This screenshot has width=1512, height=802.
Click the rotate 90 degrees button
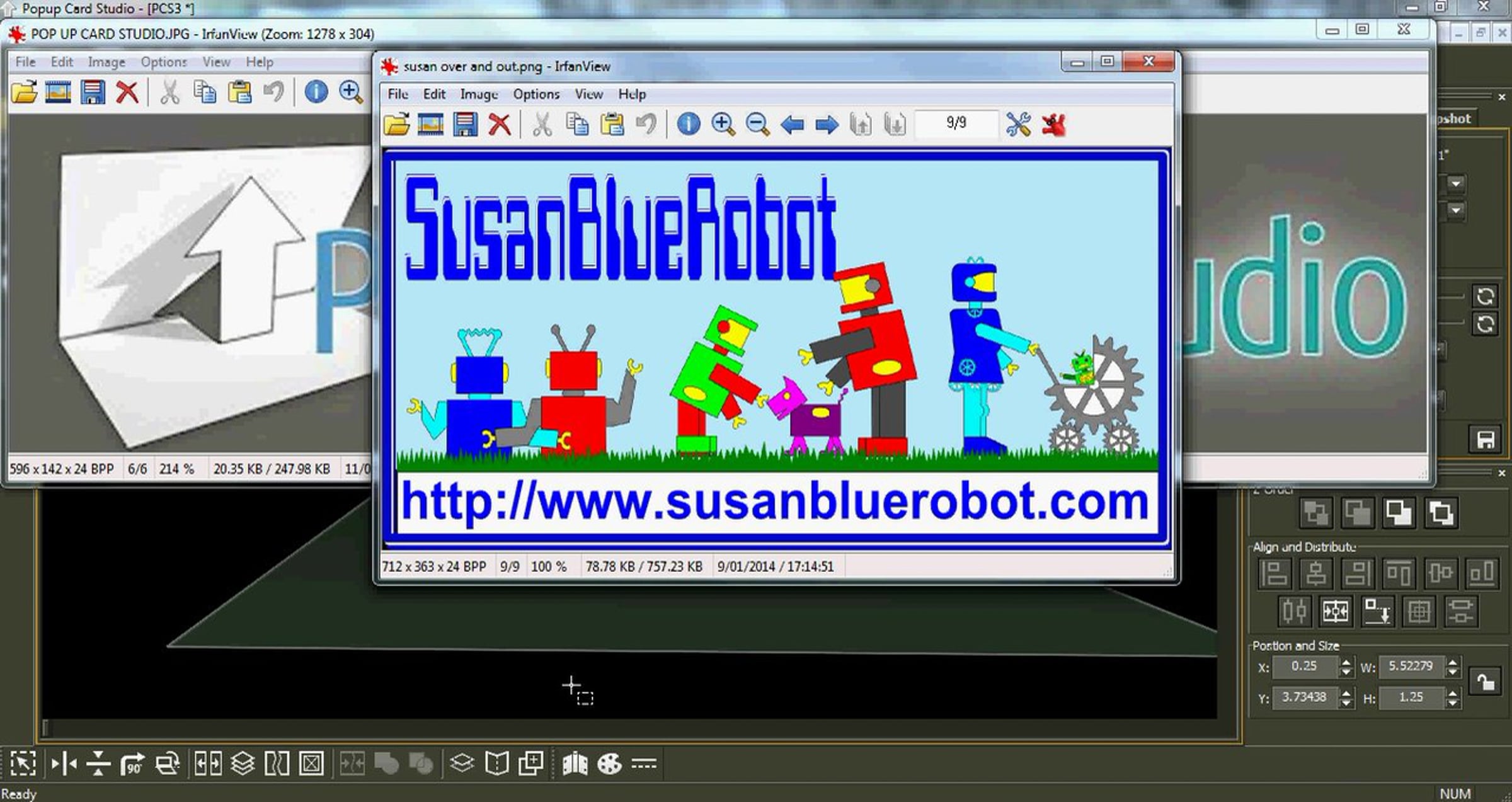click(132, 764)
